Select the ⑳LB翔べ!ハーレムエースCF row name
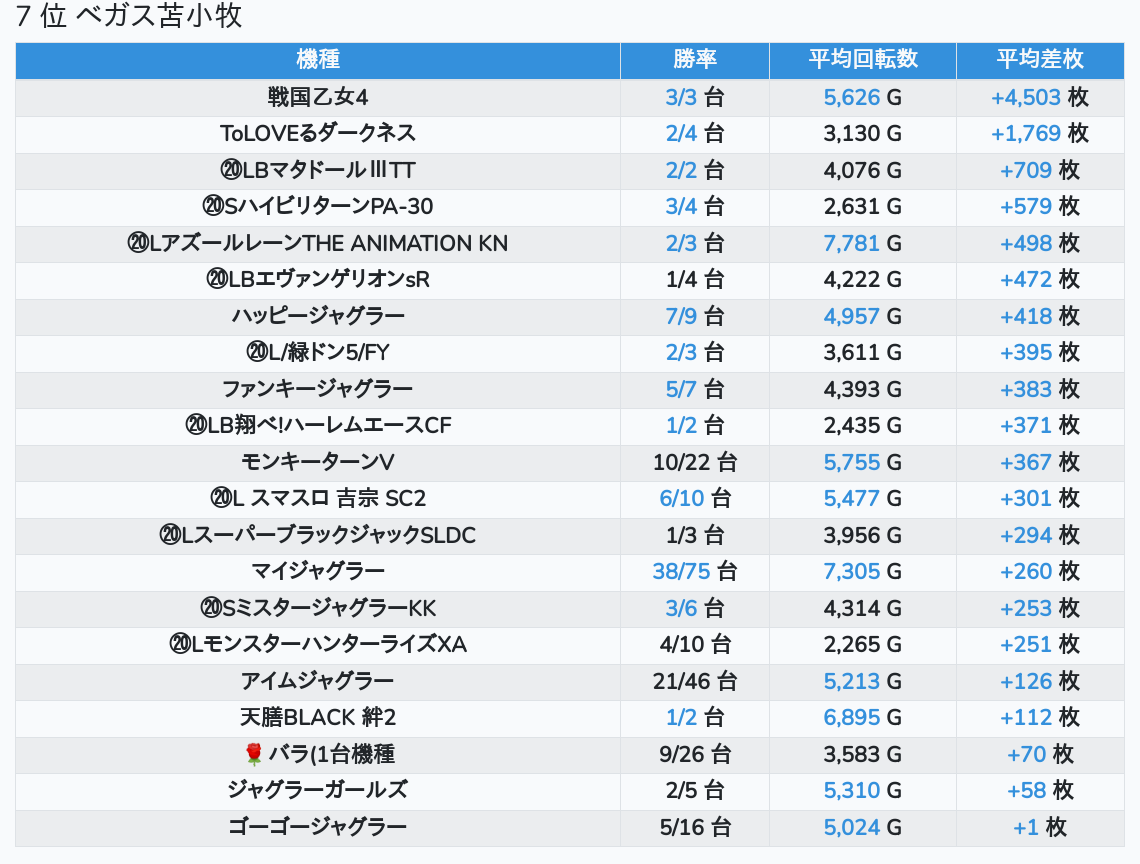Screen dimensions: 1140x864 coord(318,425)
